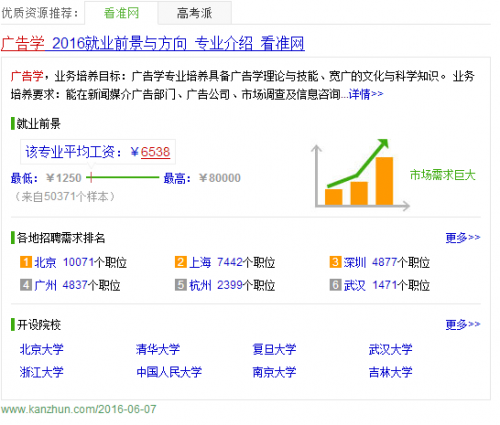Click the market demand growth bar chart
500x425 pixels.
click(362, 175)
